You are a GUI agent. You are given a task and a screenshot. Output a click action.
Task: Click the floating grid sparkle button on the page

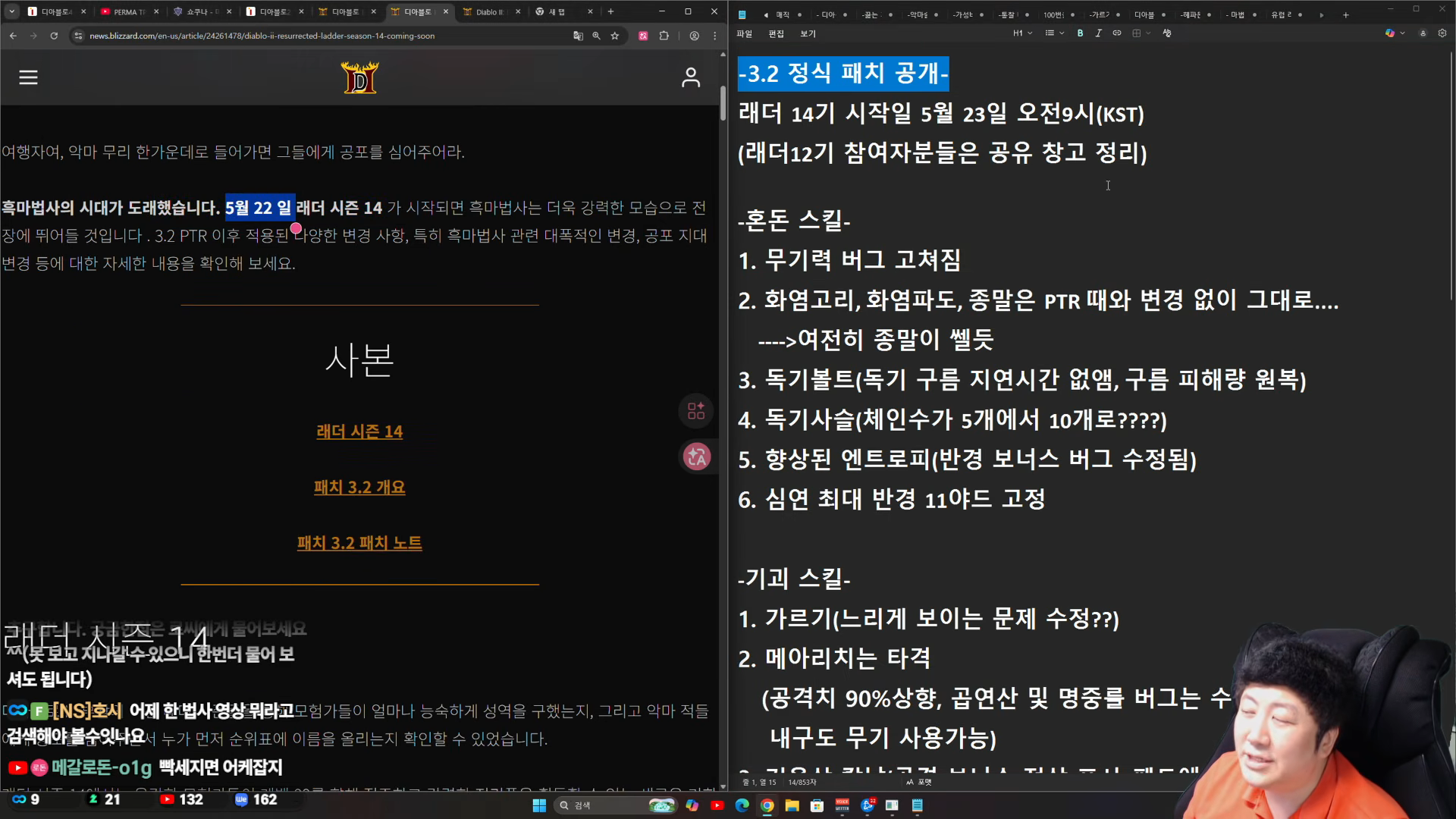click(x=696, y=411)
